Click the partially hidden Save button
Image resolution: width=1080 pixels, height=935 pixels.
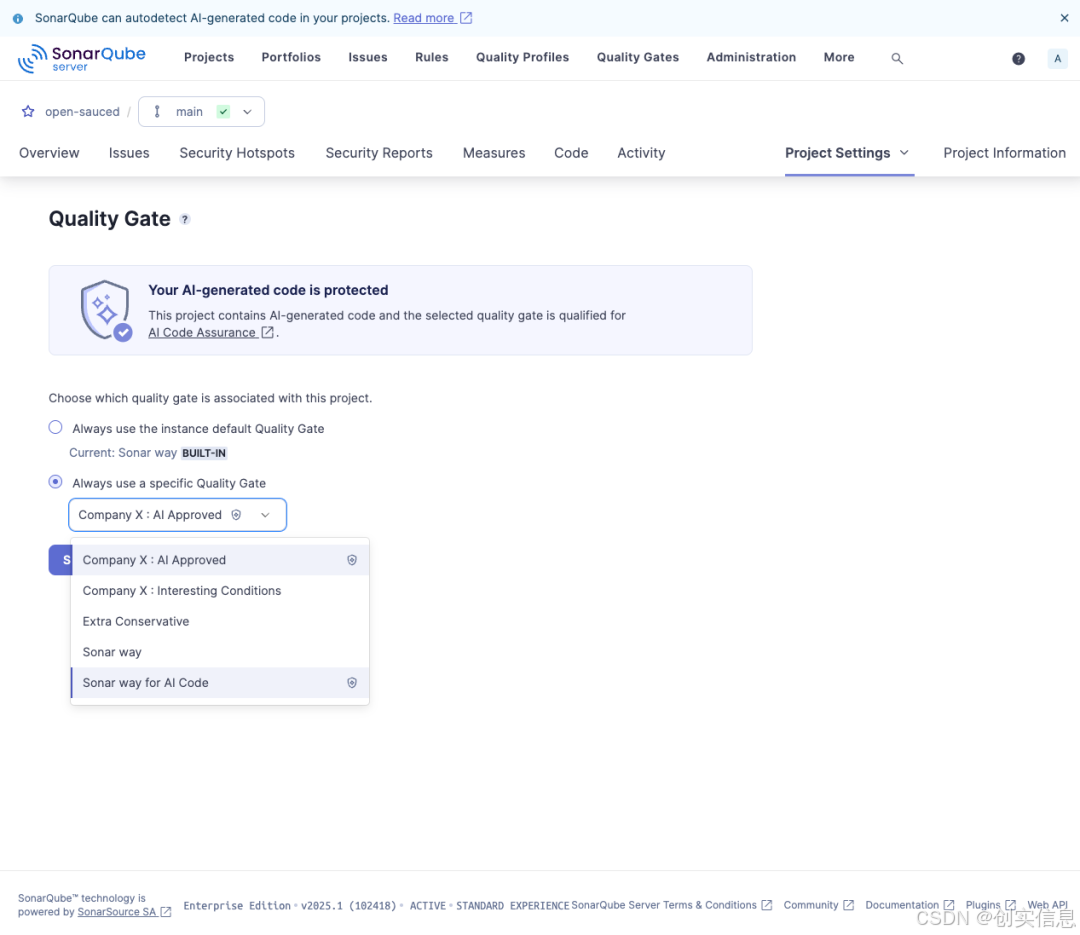click(x=60, y=560)
